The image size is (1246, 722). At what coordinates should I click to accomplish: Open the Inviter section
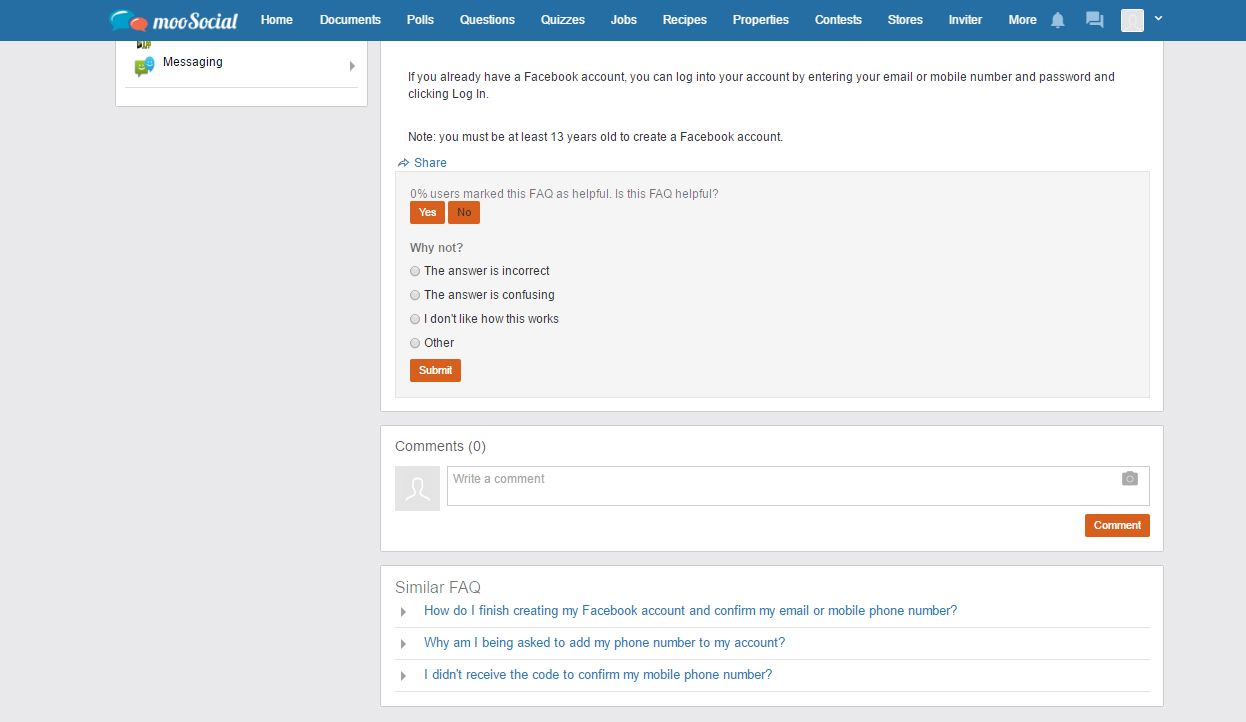[x=966, y=20]
